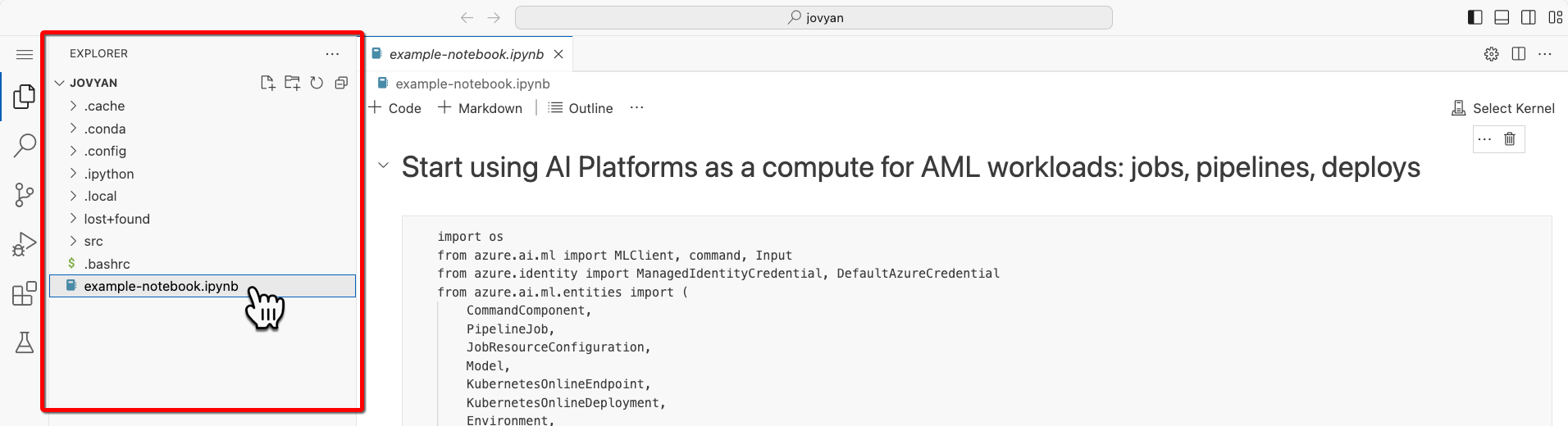The image size is (1568, 426).
Task: Collapse the notebook heading section chevron
Action: pos(383,165)
